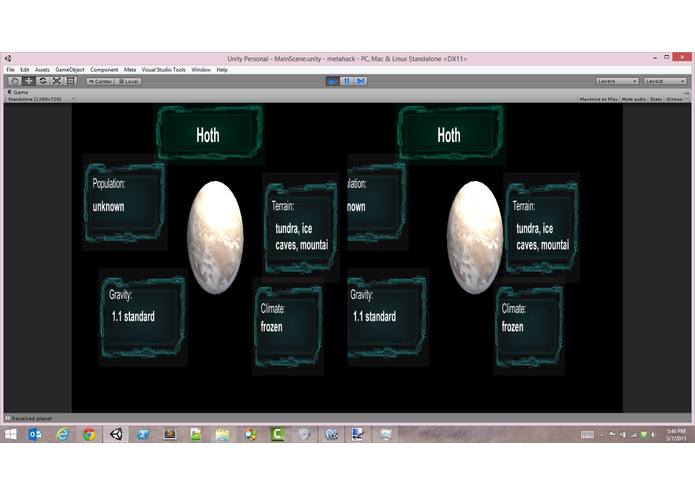
Task: Toggle pivot mode Center button
Action: click(x=101, y=82)
